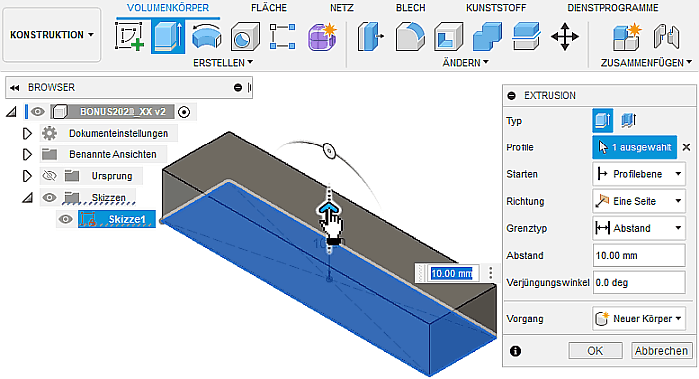Activate component radio button for BONUS2020_XX
The image size is (699, 379).
coord(184,112)
